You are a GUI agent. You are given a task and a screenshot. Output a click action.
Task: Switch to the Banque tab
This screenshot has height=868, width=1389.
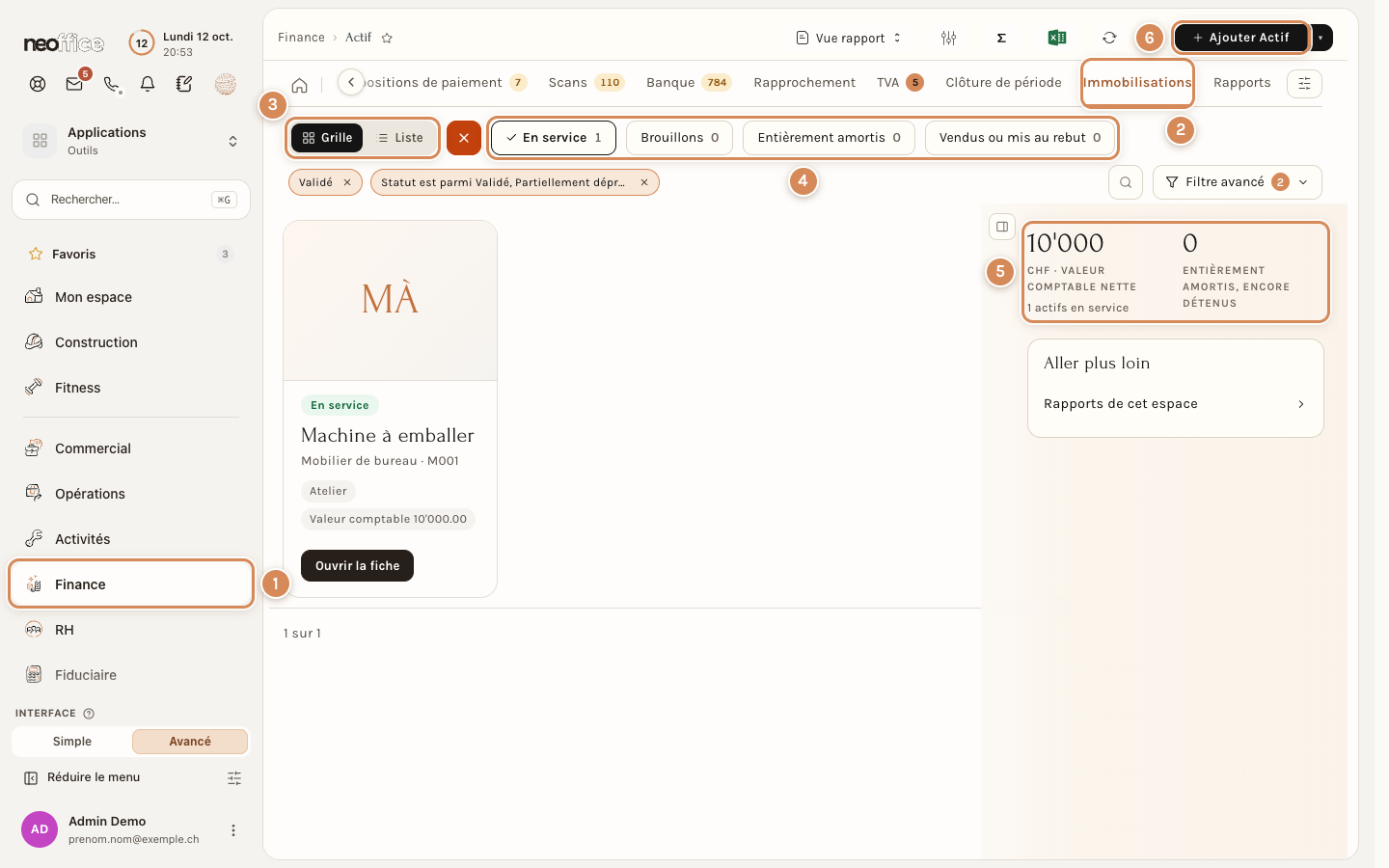[689, 83]
